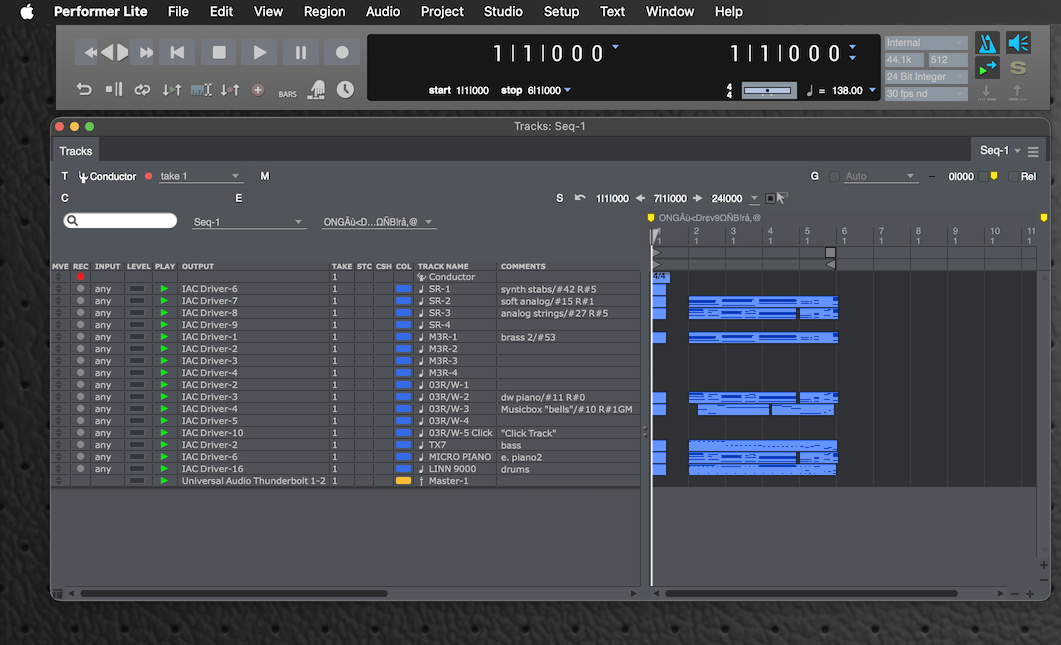Open the Setup menu
The image size is (1061, 645).
click(561, 12)
